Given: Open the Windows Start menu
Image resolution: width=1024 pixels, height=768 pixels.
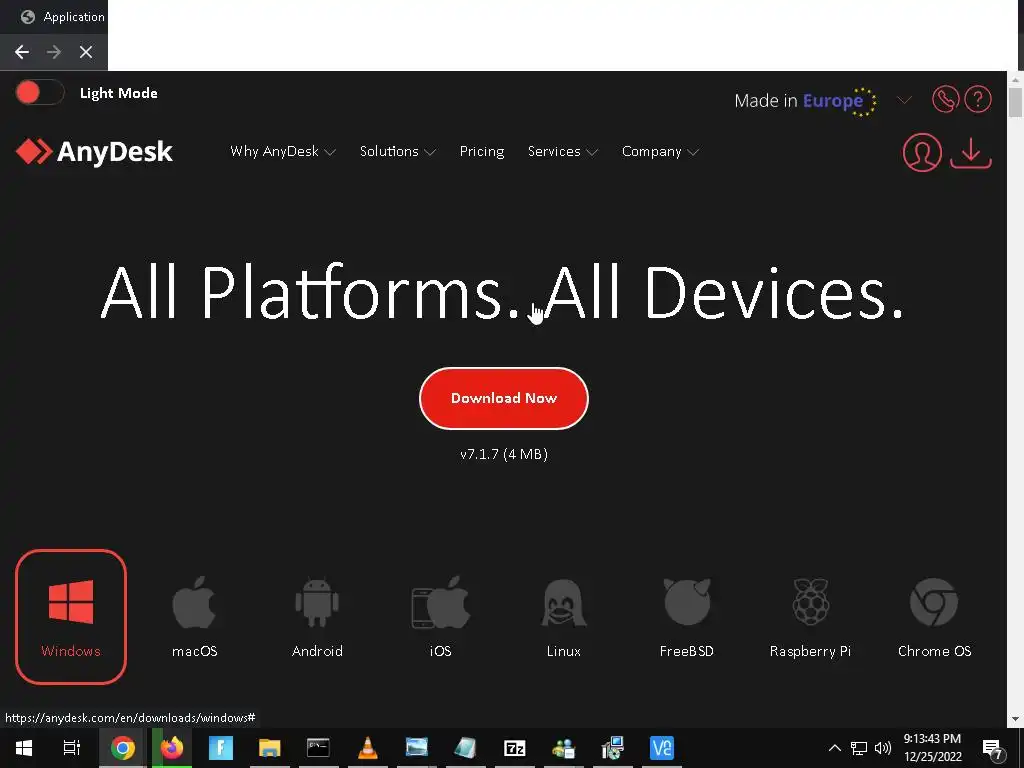Looking at the screenshot, I should click(x=24, y=748).
